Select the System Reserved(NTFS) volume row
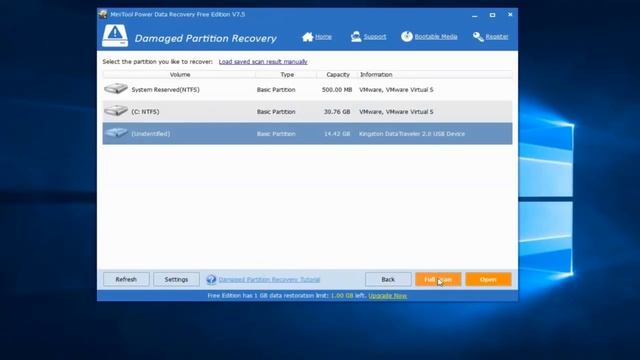This screenshot has height=360, width=640. click(307, 89)
